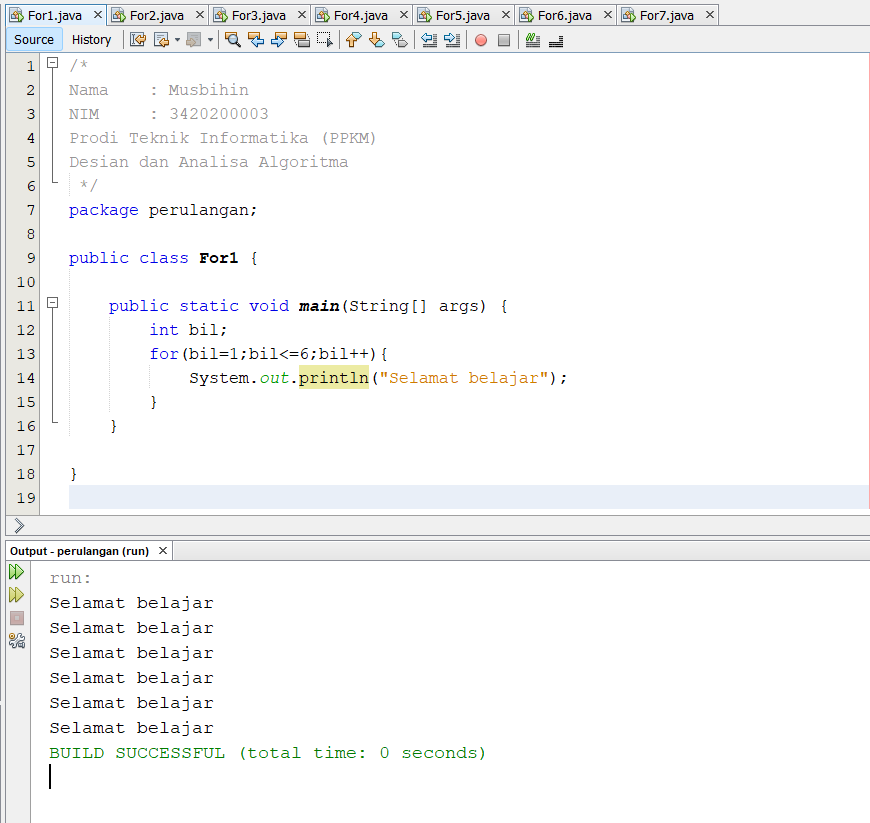Click the Back navigation icon
The height and width of the screenshot is (823, 870).
(161, 40)
